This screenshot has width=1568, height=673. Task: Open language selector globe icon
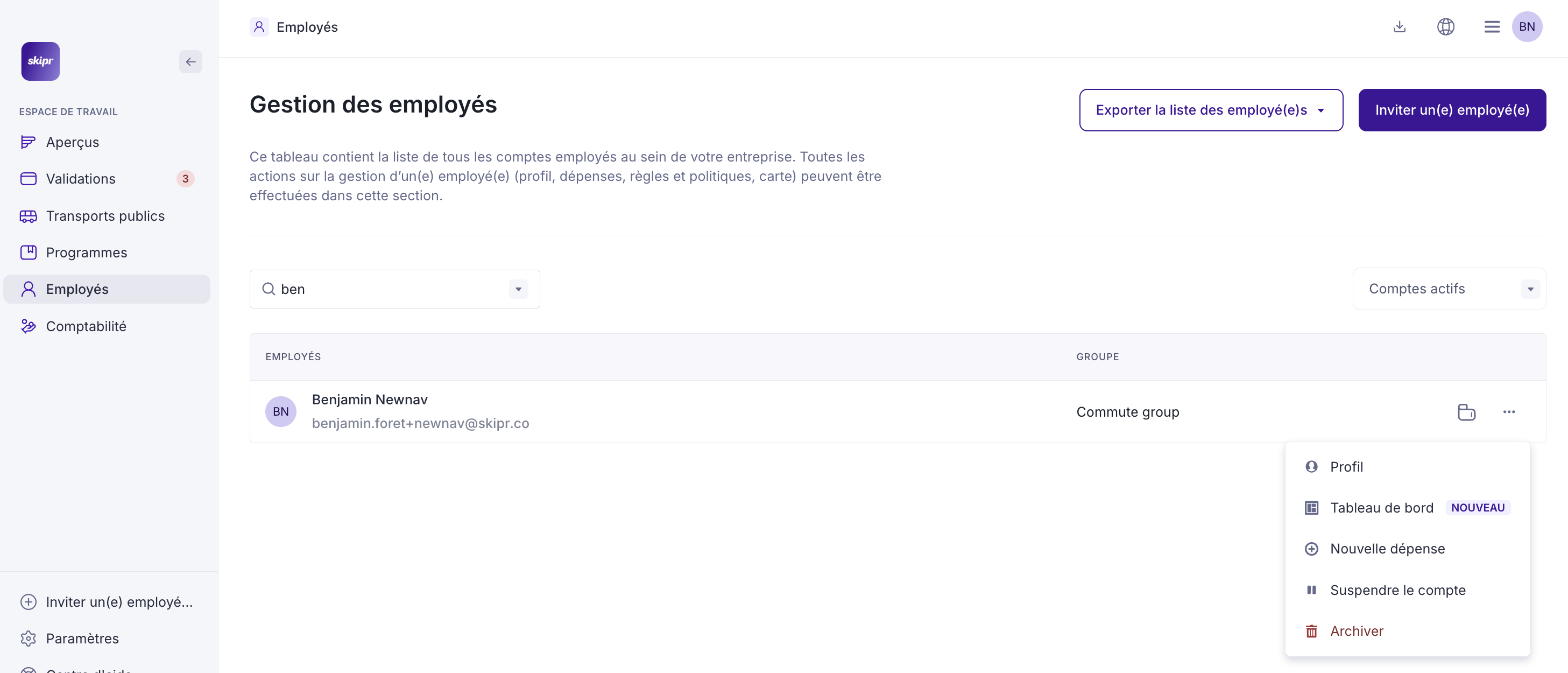click(x=1446, y=27)
